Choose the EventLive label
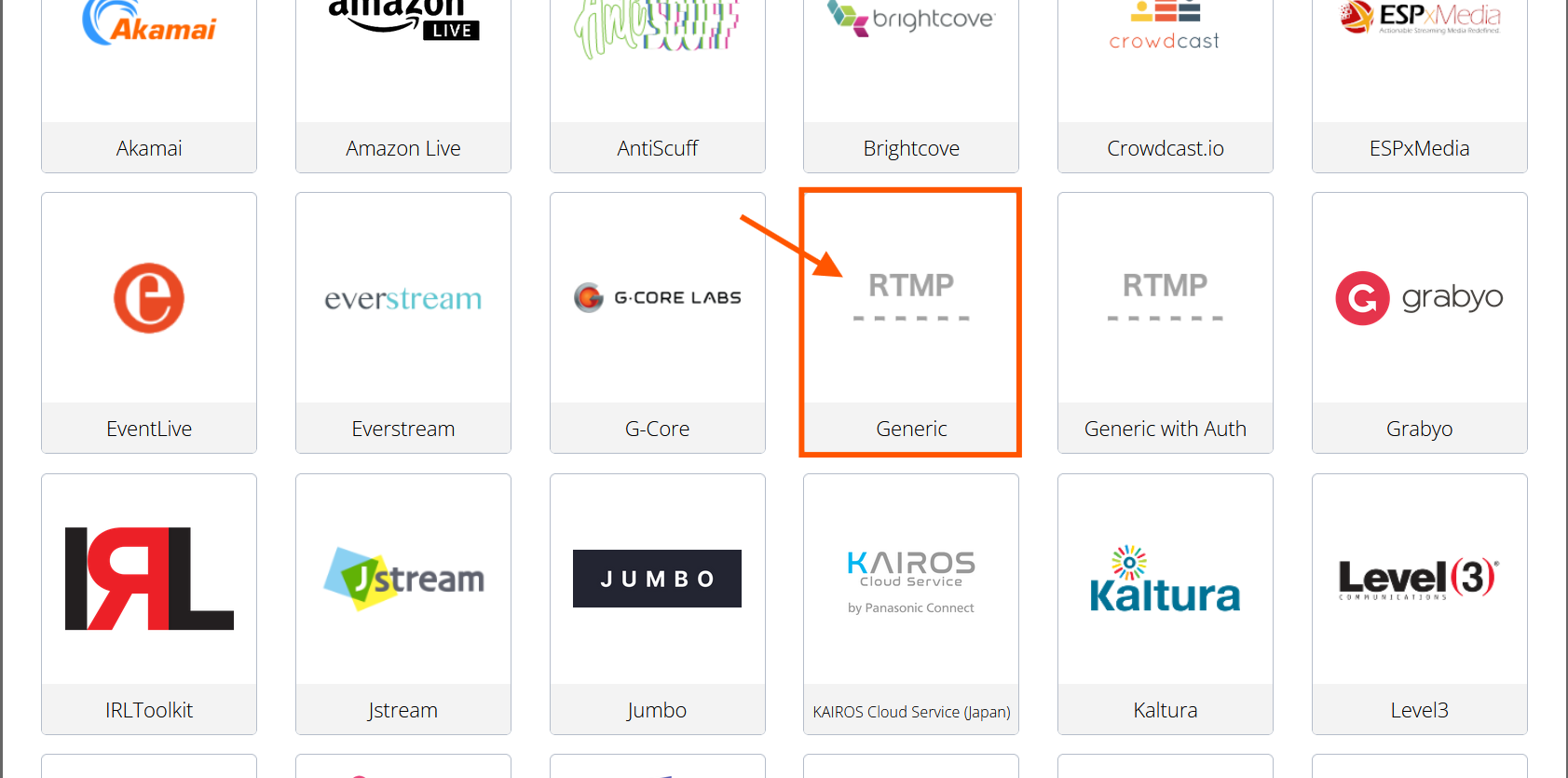Screen dimensions: 1568x778 (x=149, y=429)
